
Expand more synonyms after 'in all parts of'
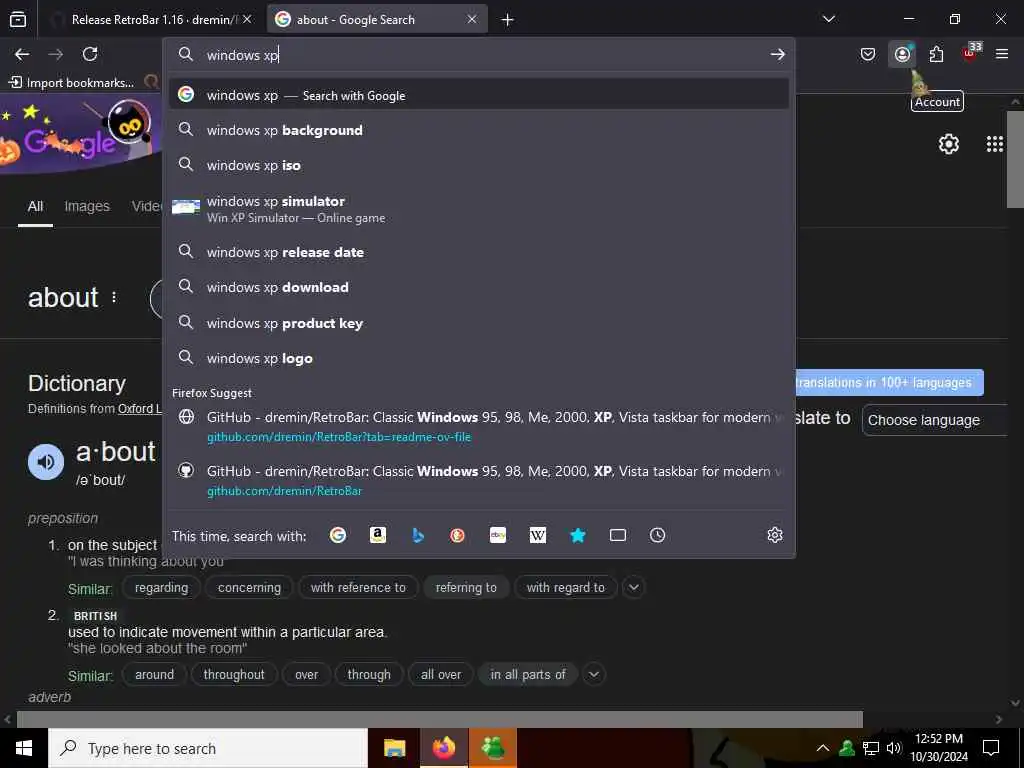(x=594, y=674)
